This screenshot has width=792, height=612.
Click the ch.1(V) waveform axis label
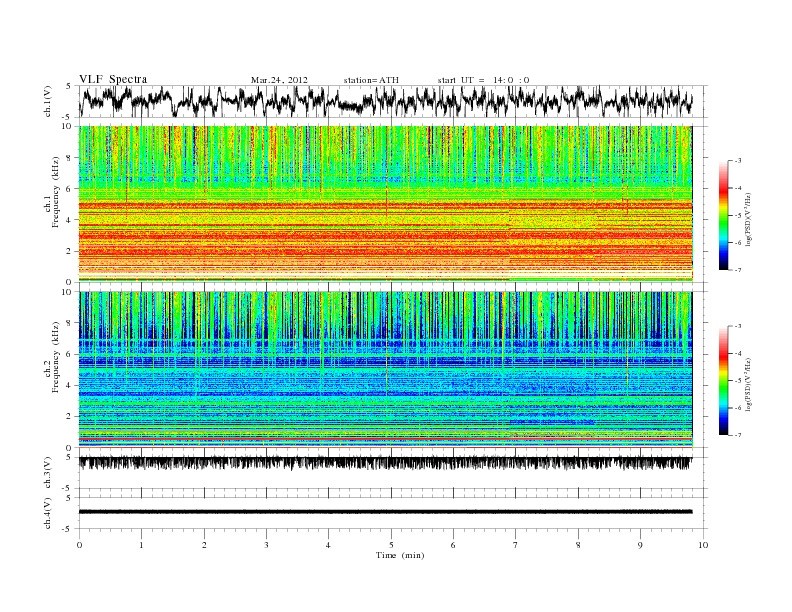click(48, 101)
